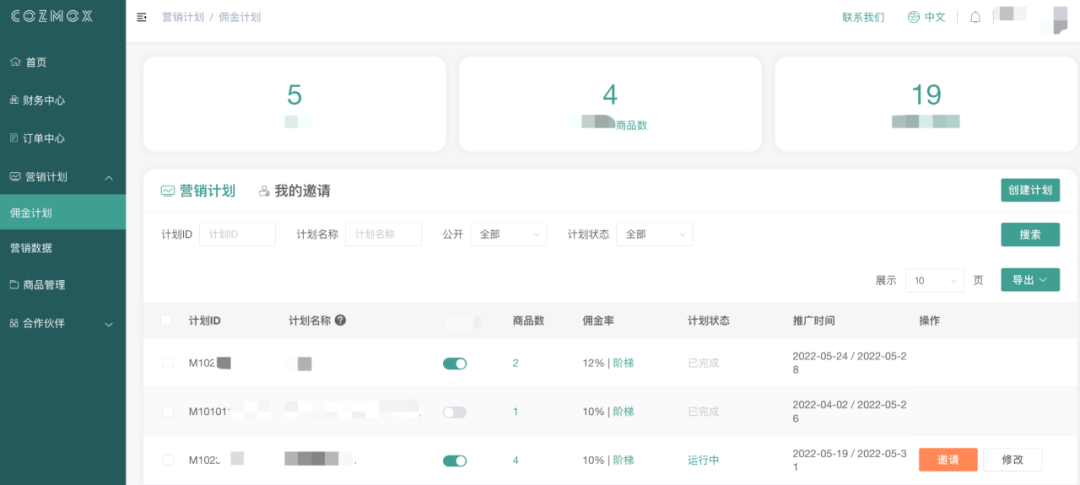This screenshot has height=485, width=1080.
Task: Click the sidebar collapse hamburger icon
Action: [x=141, y=17]
